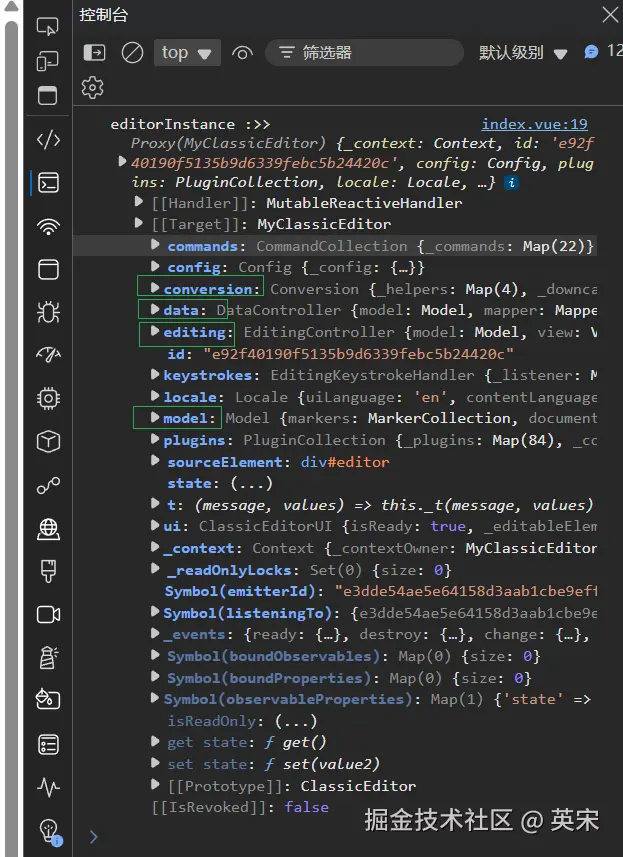Viewport: 623px width, 857px height.
Task: Invoke the isReadOnly (...) getter
Action: click(296, 721)
